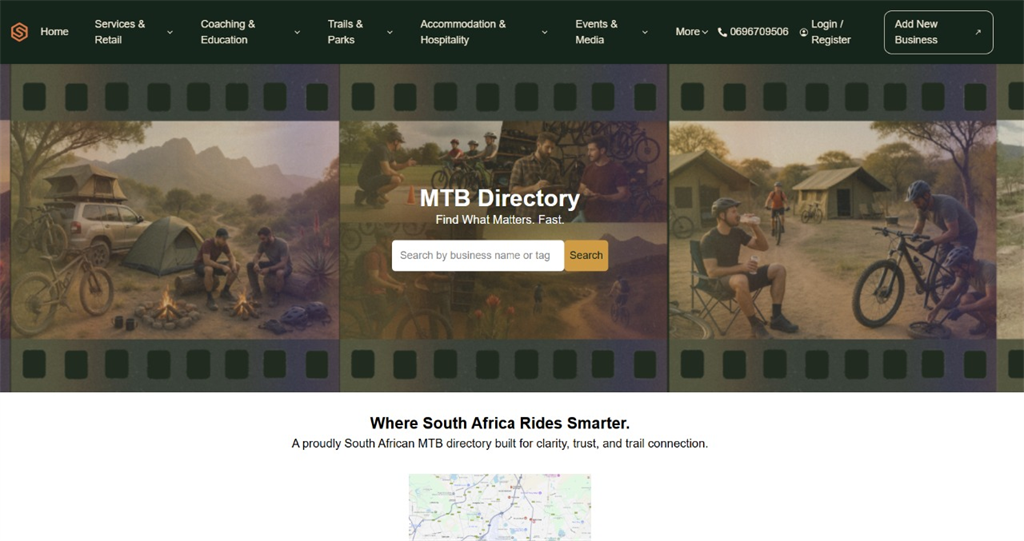Open the Trails & Parks dropdown arrow
1024x541 pixels.
point(389,32)
